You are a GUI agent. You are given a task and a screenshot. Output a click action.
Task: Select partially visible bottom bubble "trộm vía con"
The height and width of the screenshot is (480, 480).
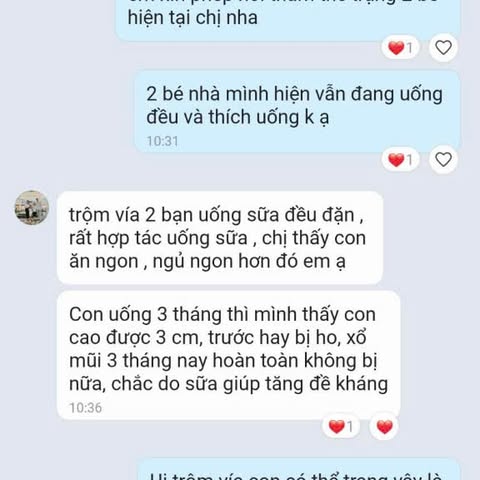pos(299,470)
